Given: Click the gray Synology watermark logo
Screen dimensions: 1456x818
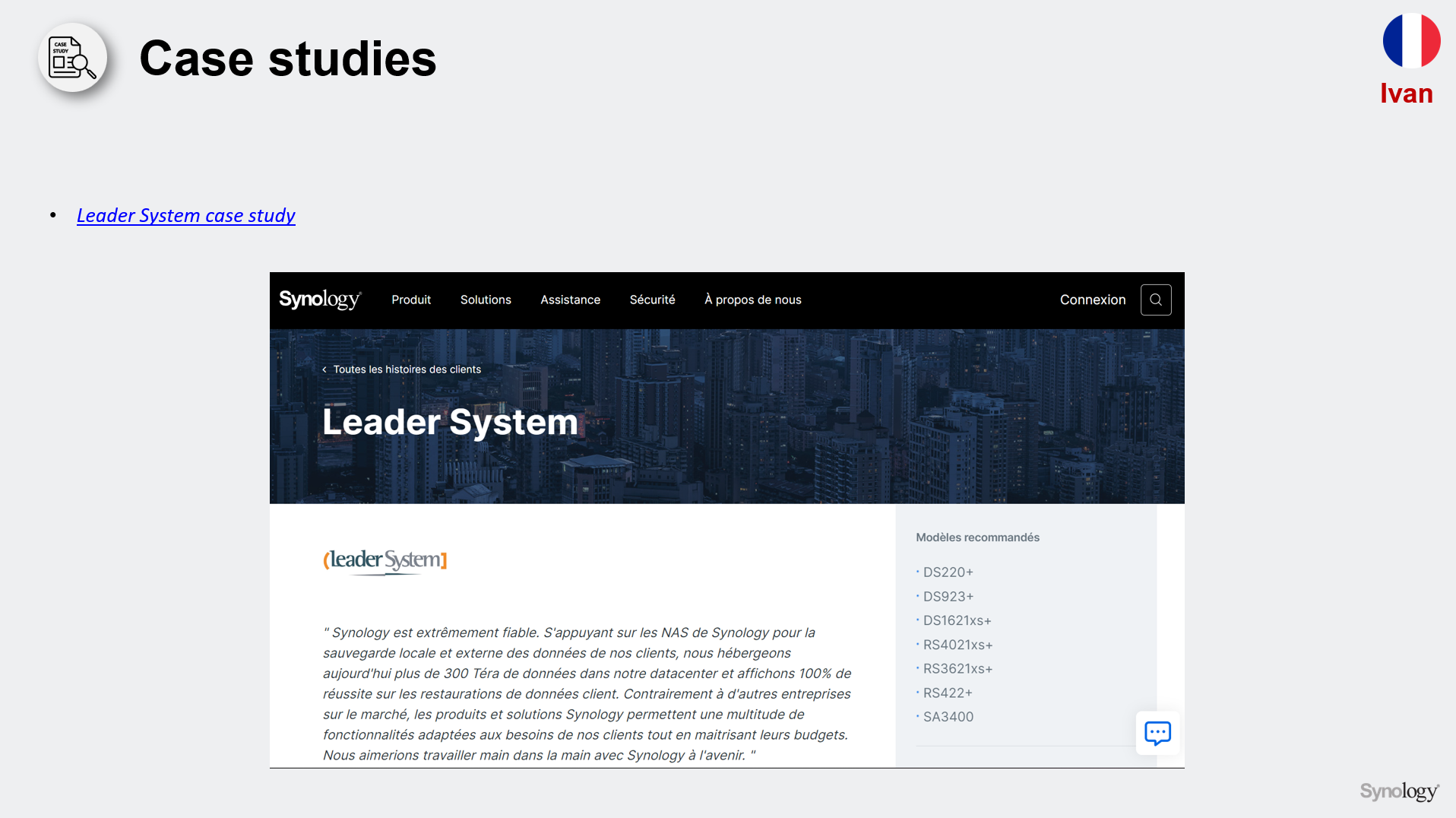Looking at the screenshot, I should coord(1399,791).
